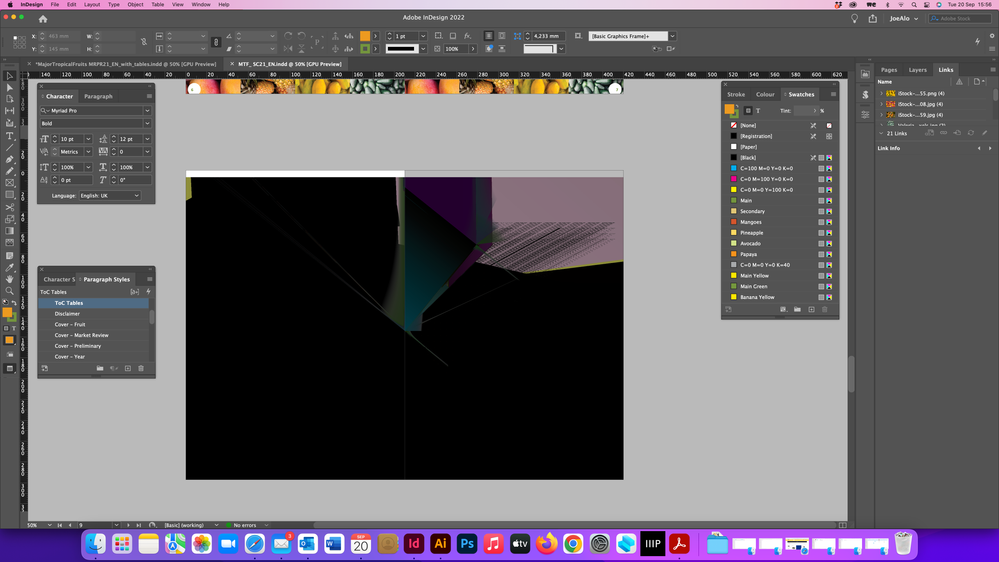
Task: Delete the selected paragraph style
Action: [141, 369]
